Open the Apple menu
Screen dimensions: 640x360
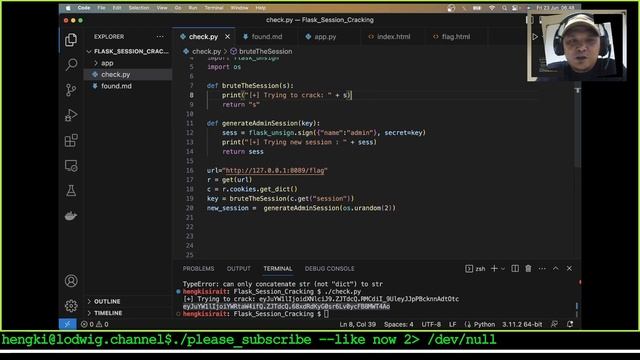[68, 8]
